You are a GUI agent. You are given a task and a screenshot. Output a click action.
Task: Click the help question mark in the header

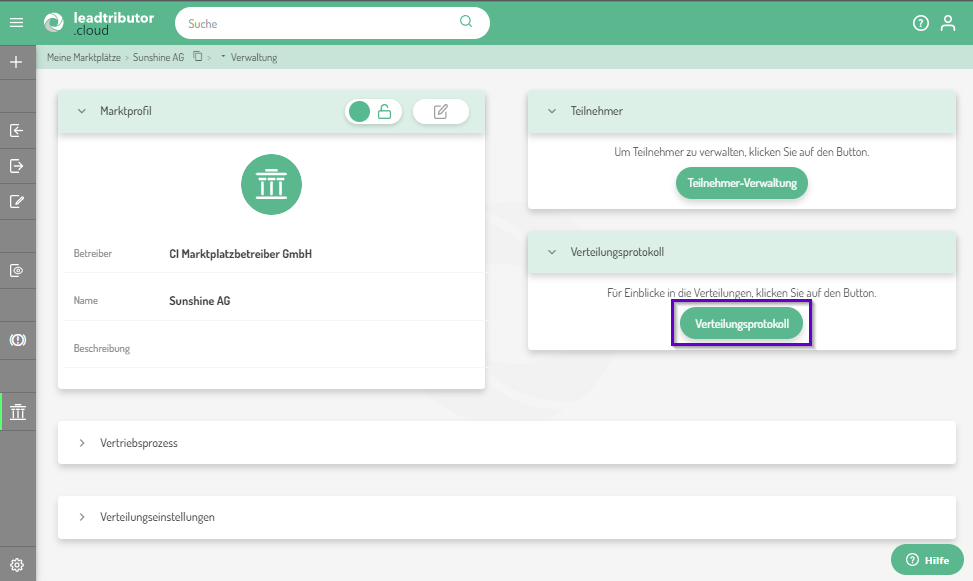[921, 23]
